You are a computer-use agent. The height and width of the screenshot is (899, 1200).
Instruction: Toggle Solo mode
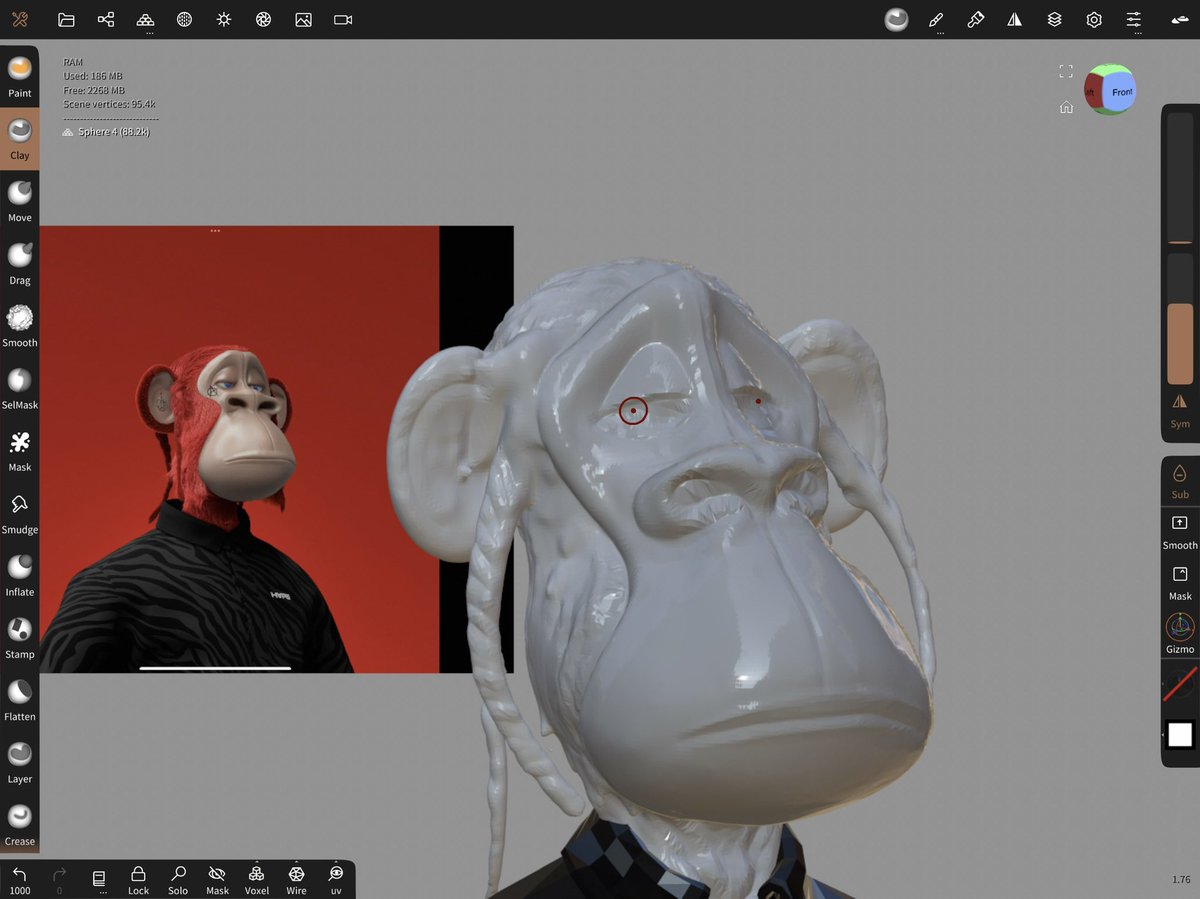178,880
